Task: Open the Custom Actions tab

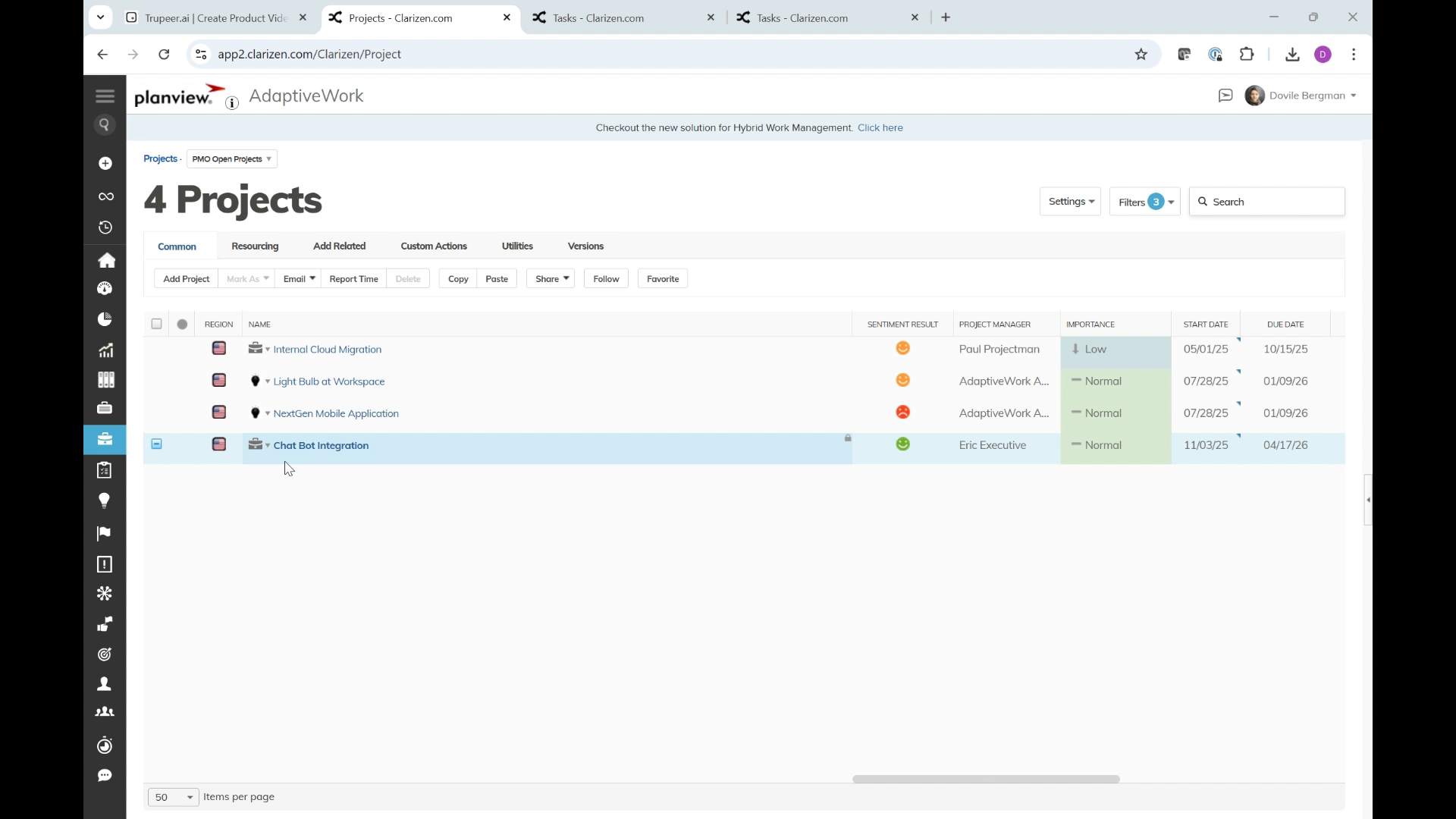Action: [434, 246]
